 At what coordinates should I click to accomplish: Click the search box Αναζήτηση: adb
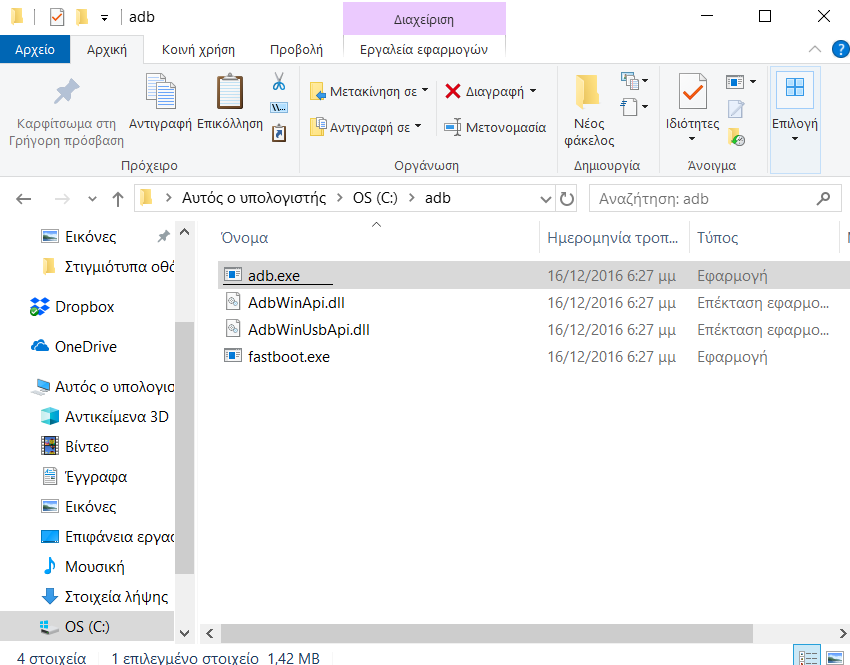(700, 199)
